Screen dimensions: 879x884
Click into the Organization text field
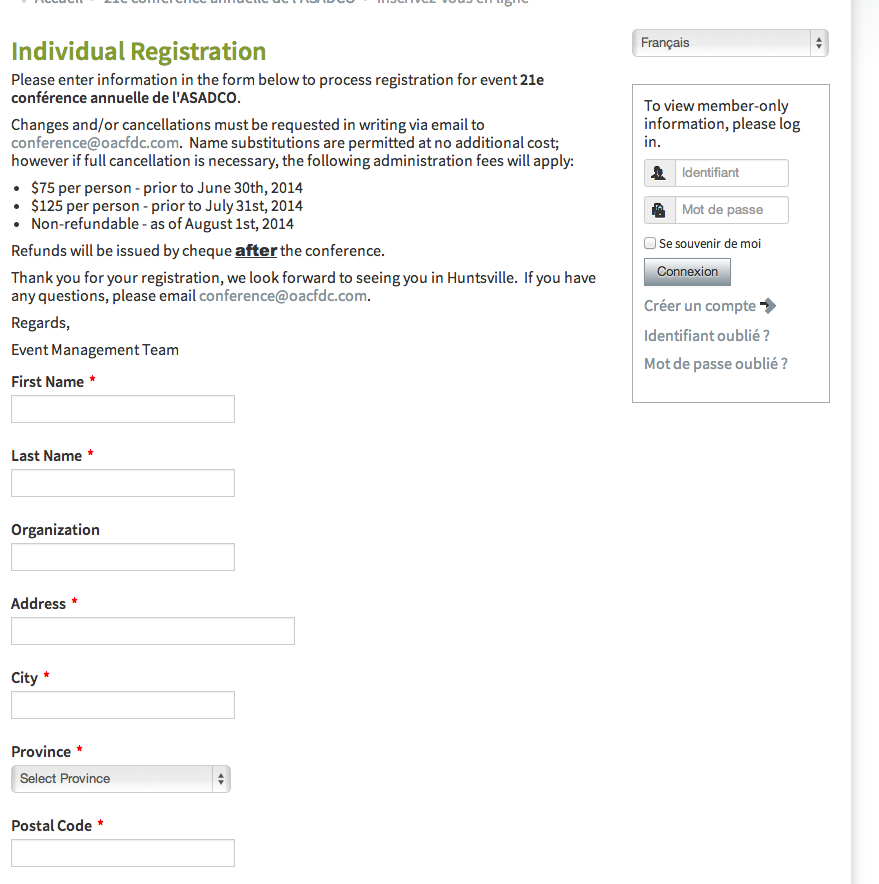pos(123,557)
